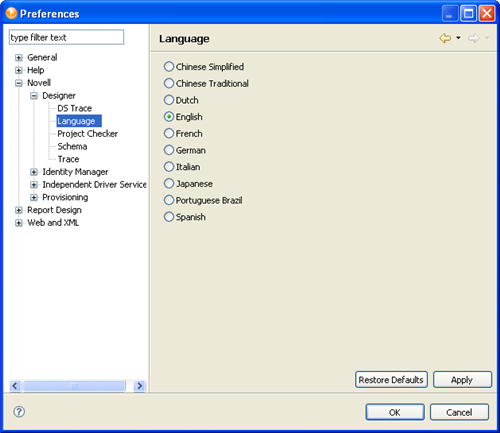Select the Provisioning label
This screenshot has width=500, height=433.
pos(65,197)
